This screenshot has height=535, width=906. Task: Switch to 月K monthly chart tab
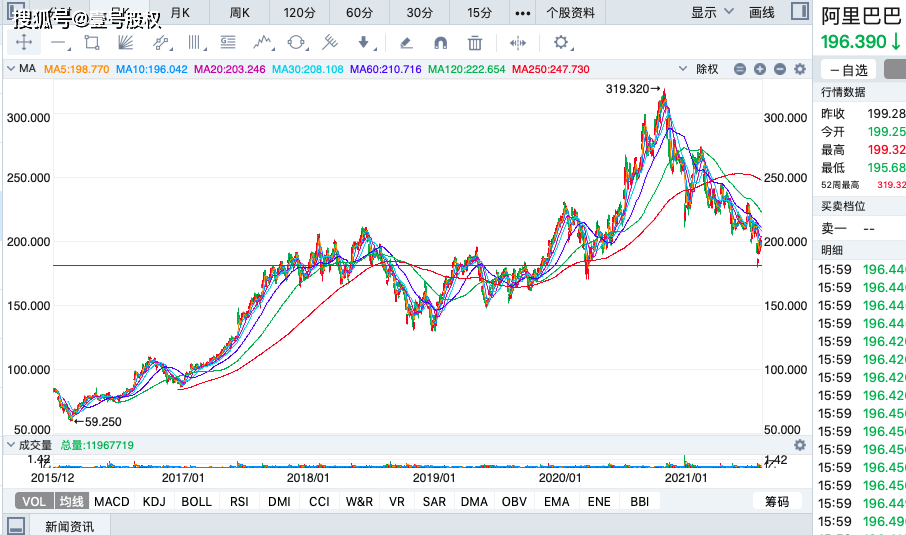pos(180,12)
